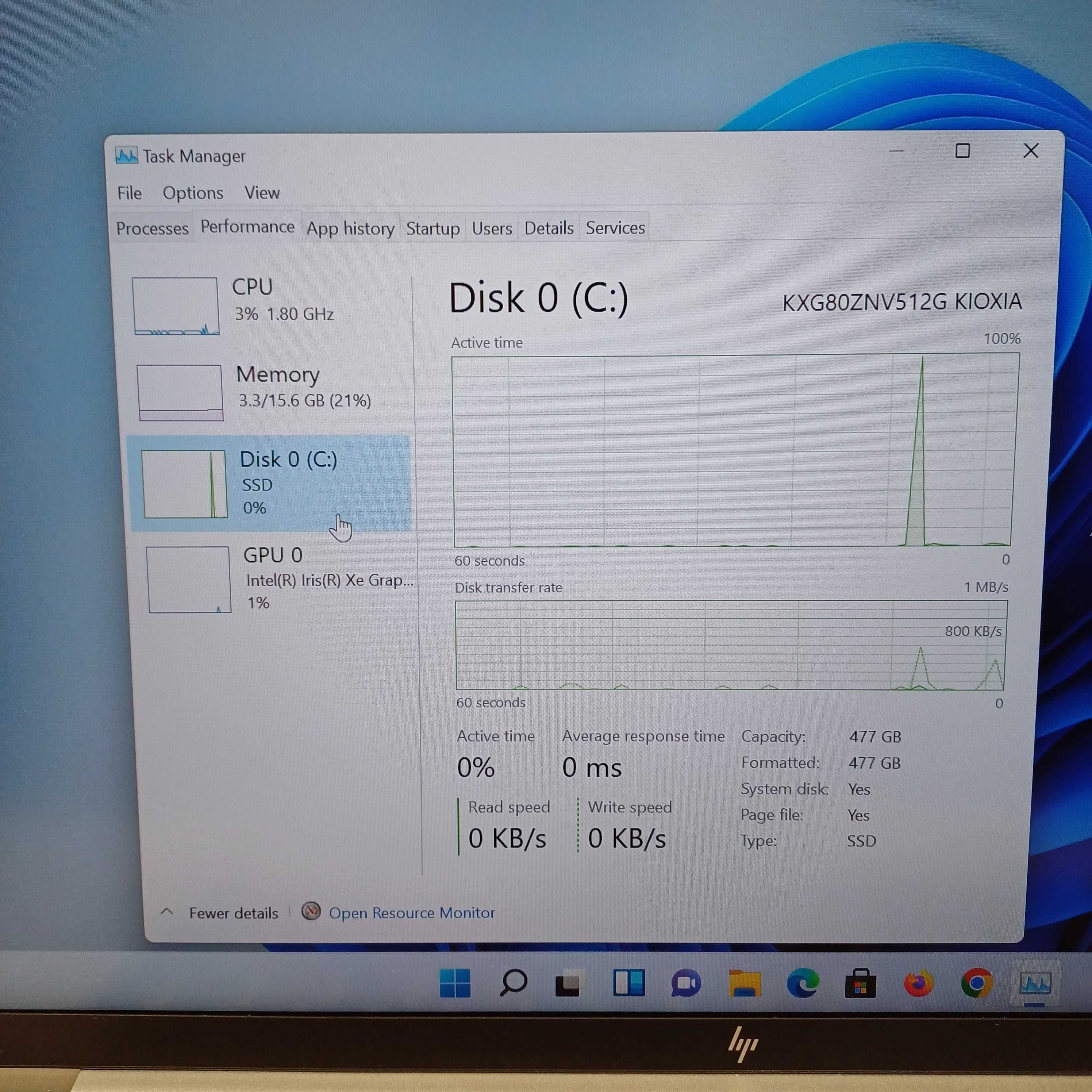Image resolution: width=1092 pixels, height=1092 pixels.
Task: Click the Task Manager taskbar icon
Action: [1035, 984]
